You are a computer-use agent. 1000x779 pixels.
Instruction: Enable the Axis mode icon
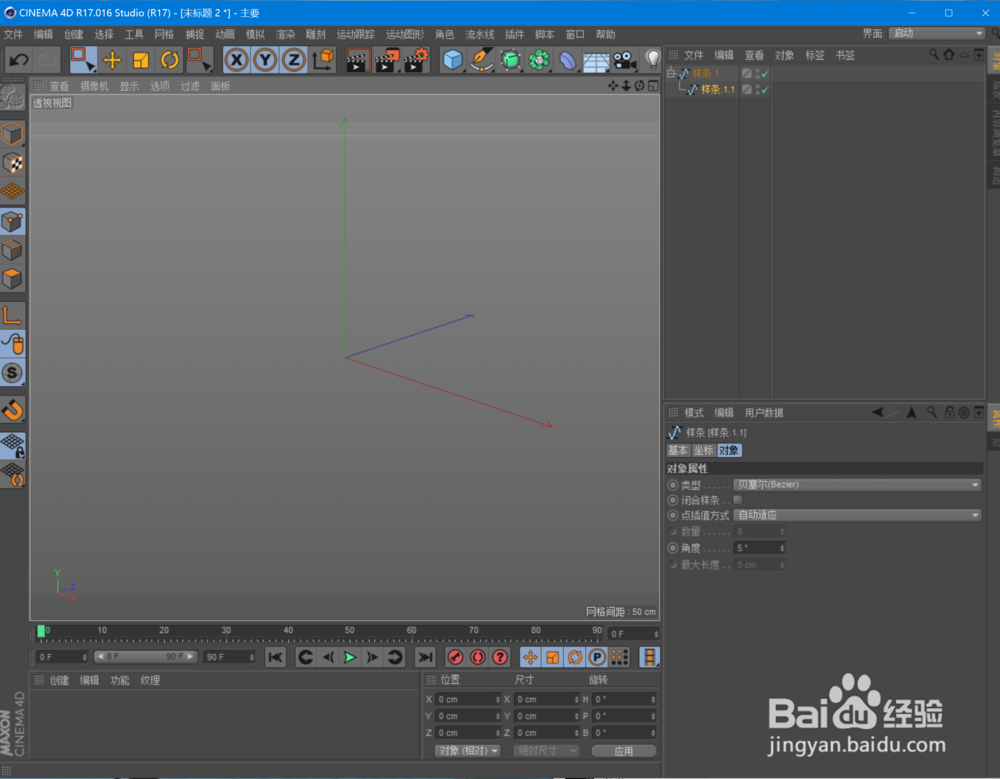point(12,315)
